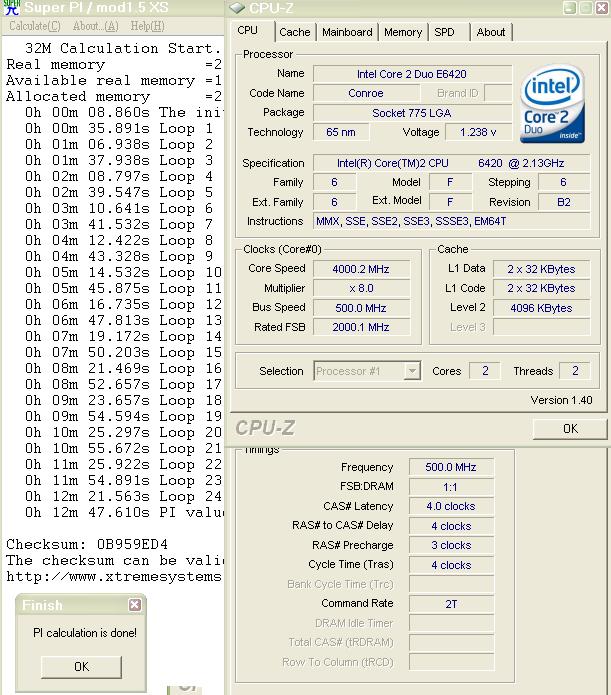
Task: Click the Checksum: 0B959ED4 line
Action: click(x=87, y=544)
